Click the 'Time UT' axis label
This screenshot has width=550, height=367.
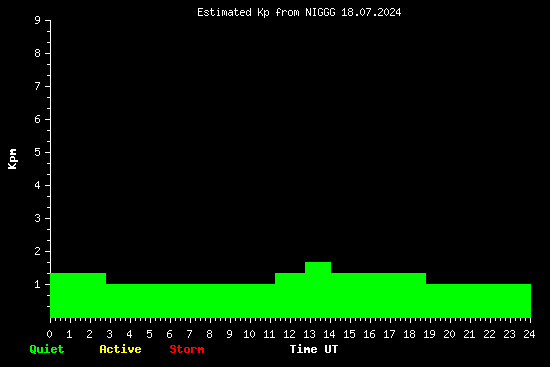[x=314, y=349]
